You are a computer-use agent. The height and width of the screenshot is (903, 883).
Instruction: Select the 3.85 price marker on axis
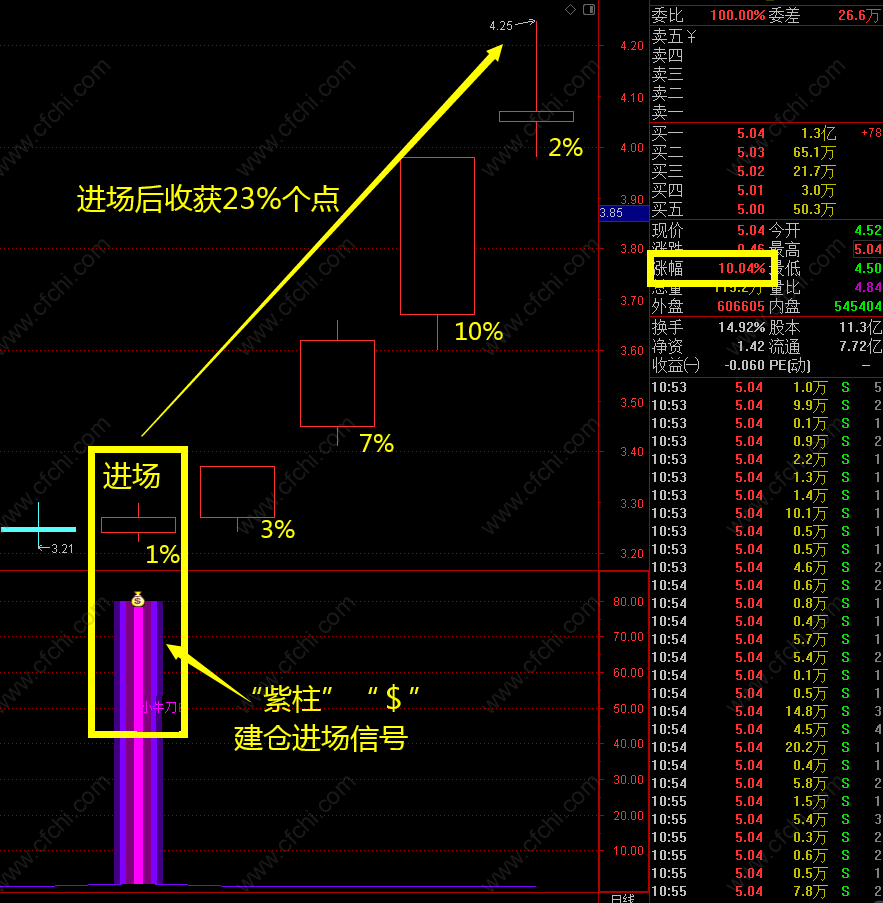click(x=624, y=213)
